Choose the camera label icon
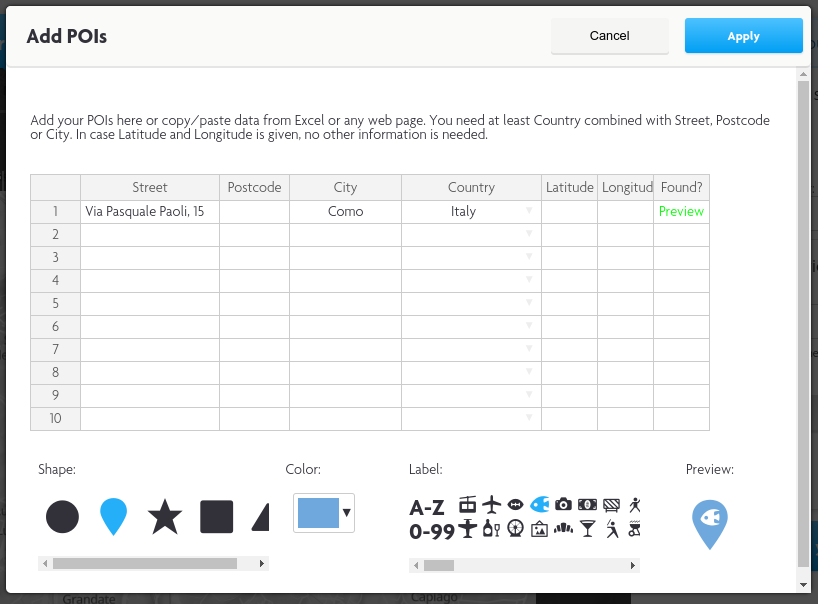Viewport: 818px width, 604px height. coord(563,505)
